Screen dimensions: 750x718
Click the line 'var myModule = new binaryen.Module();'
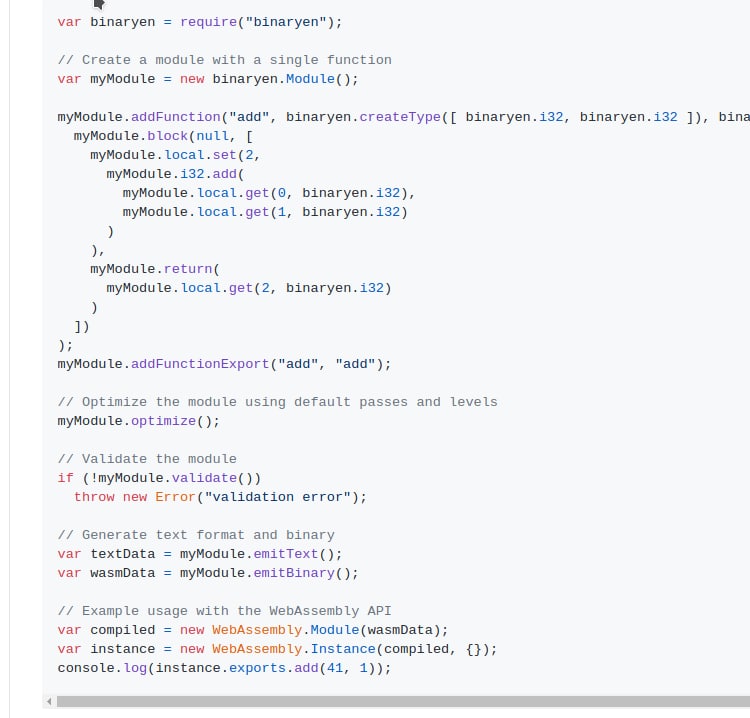point(208,79)
